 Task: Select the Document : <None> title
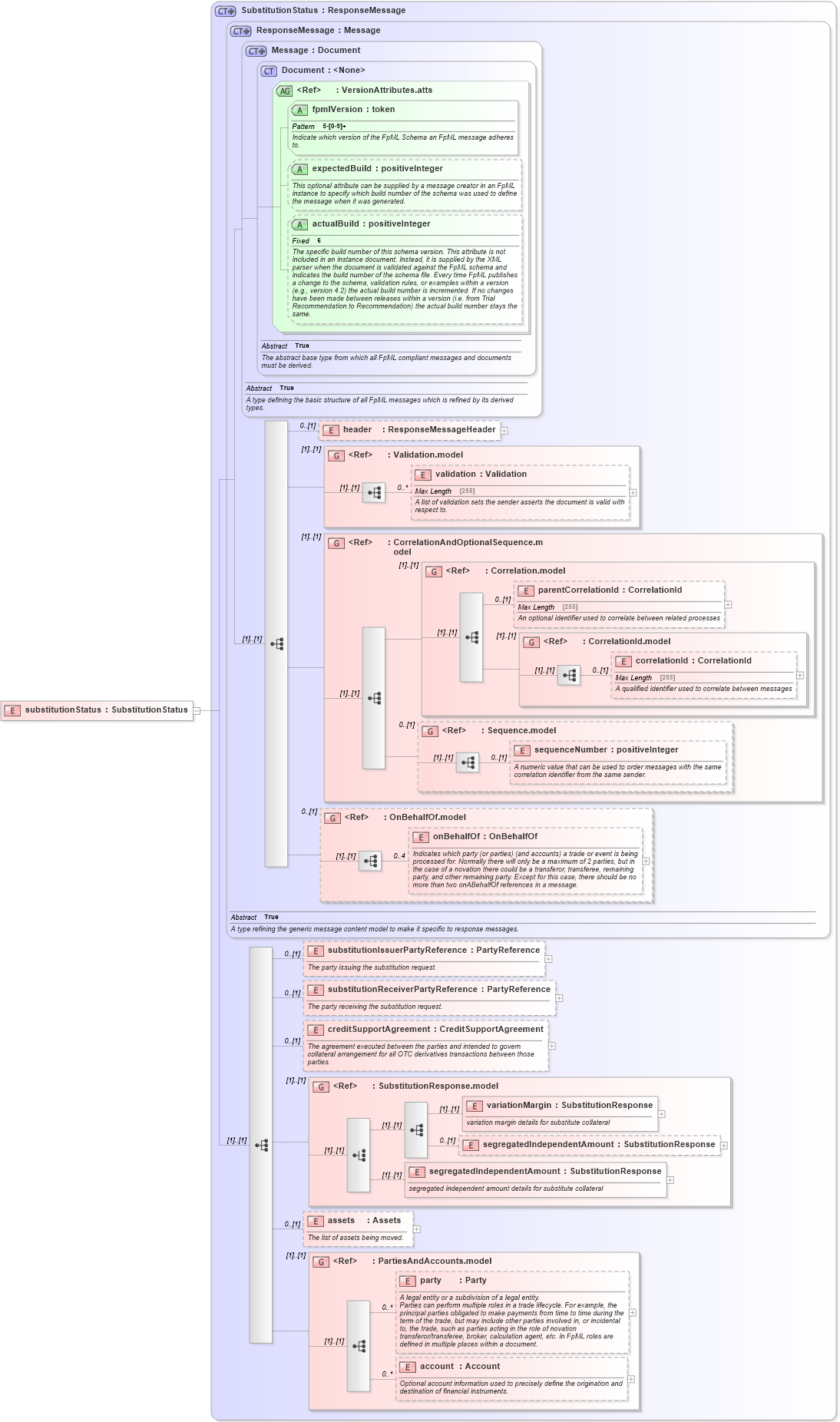[323, 71]
